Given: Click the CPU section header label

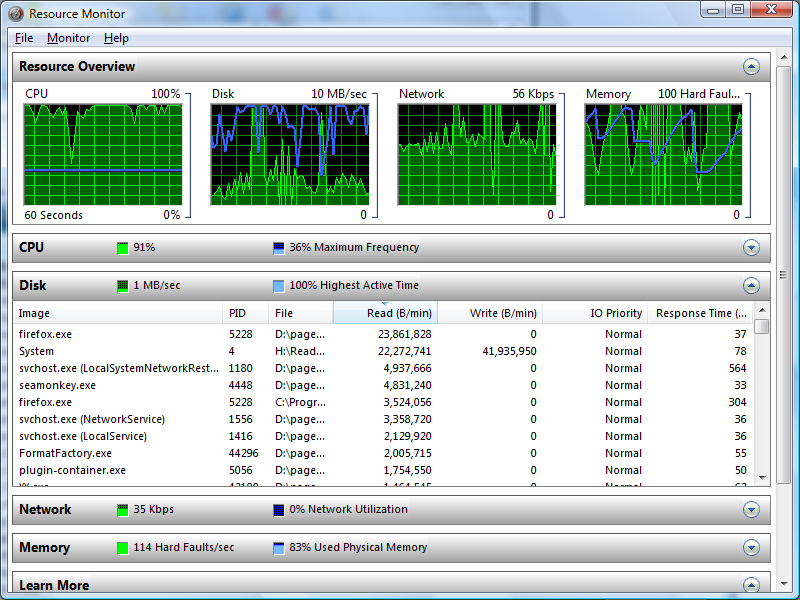Looking at the screenshot, I should (32, 247).
